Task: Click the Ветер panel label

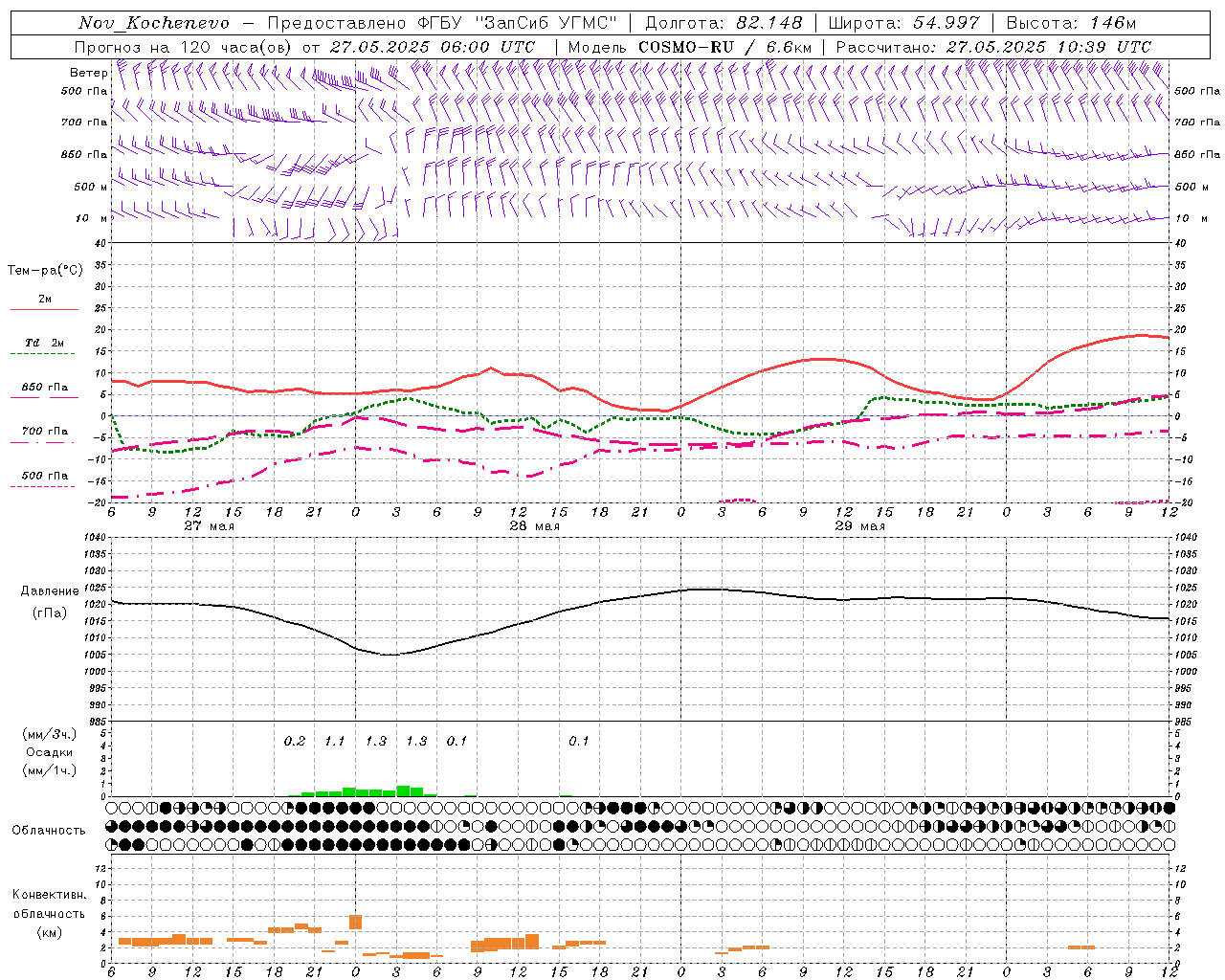Action: click(88, 73)
